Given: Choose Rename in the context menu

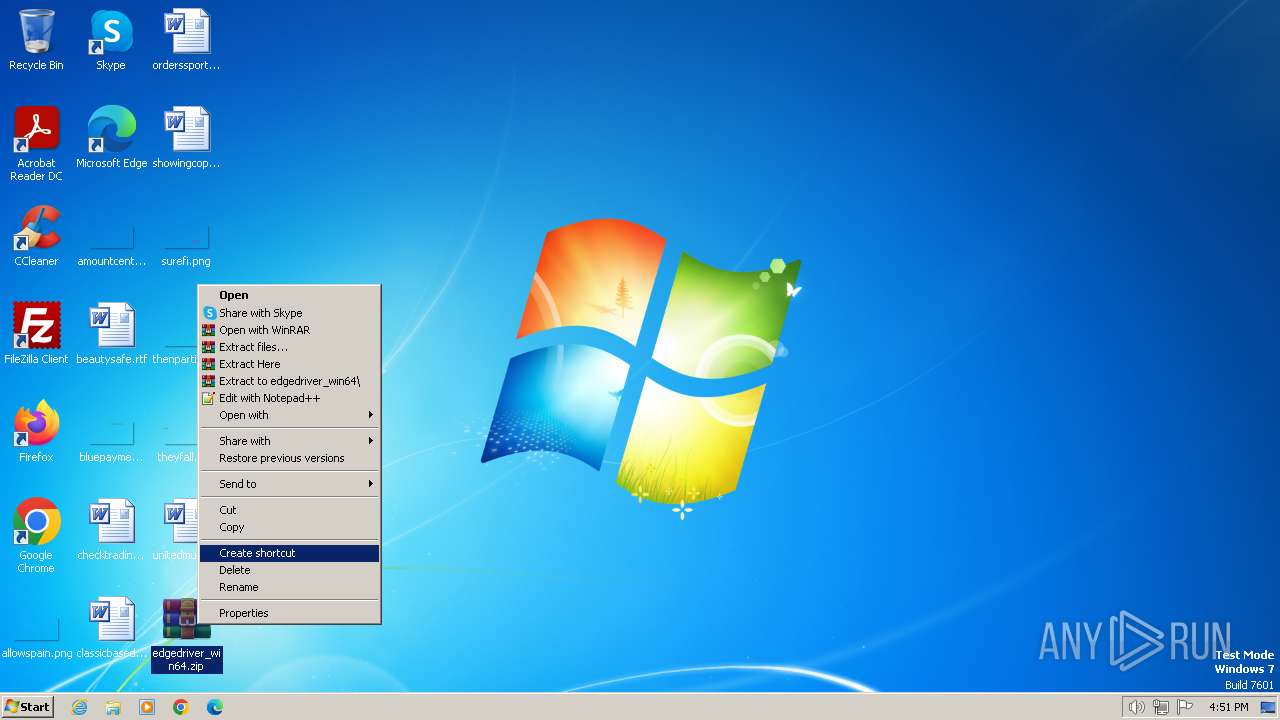Looking at the screenshot, I should pyautogui.click(x=289, y=587).
